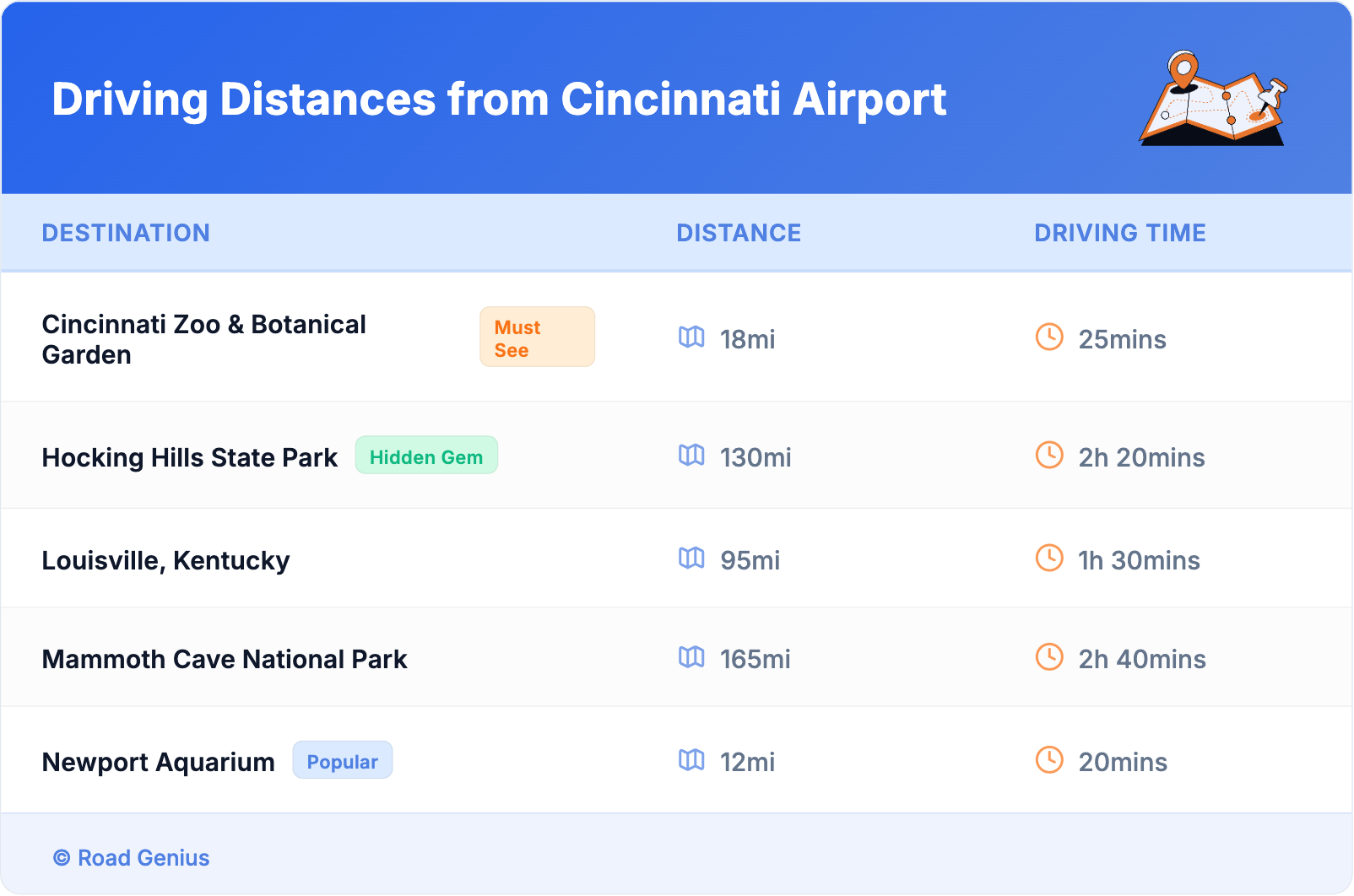1354x896 pixels.
Task: Click the map icon beside 165mi
Action: (x=691, y=657)
